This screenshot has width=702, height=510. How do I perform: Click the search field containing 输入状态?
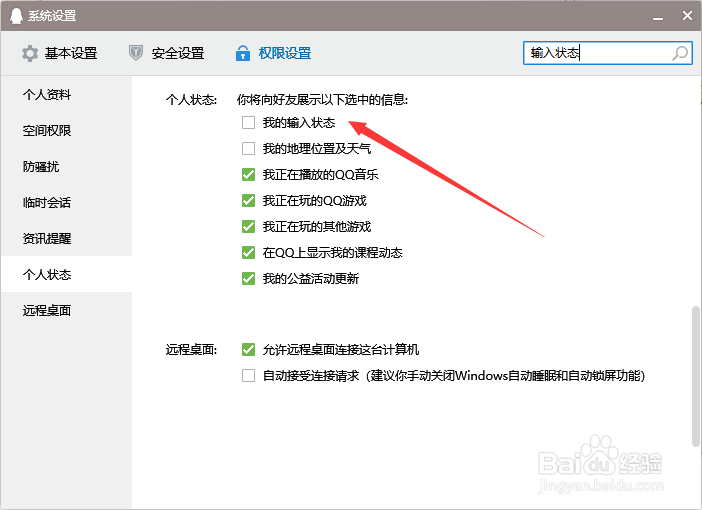coord(608,53)
